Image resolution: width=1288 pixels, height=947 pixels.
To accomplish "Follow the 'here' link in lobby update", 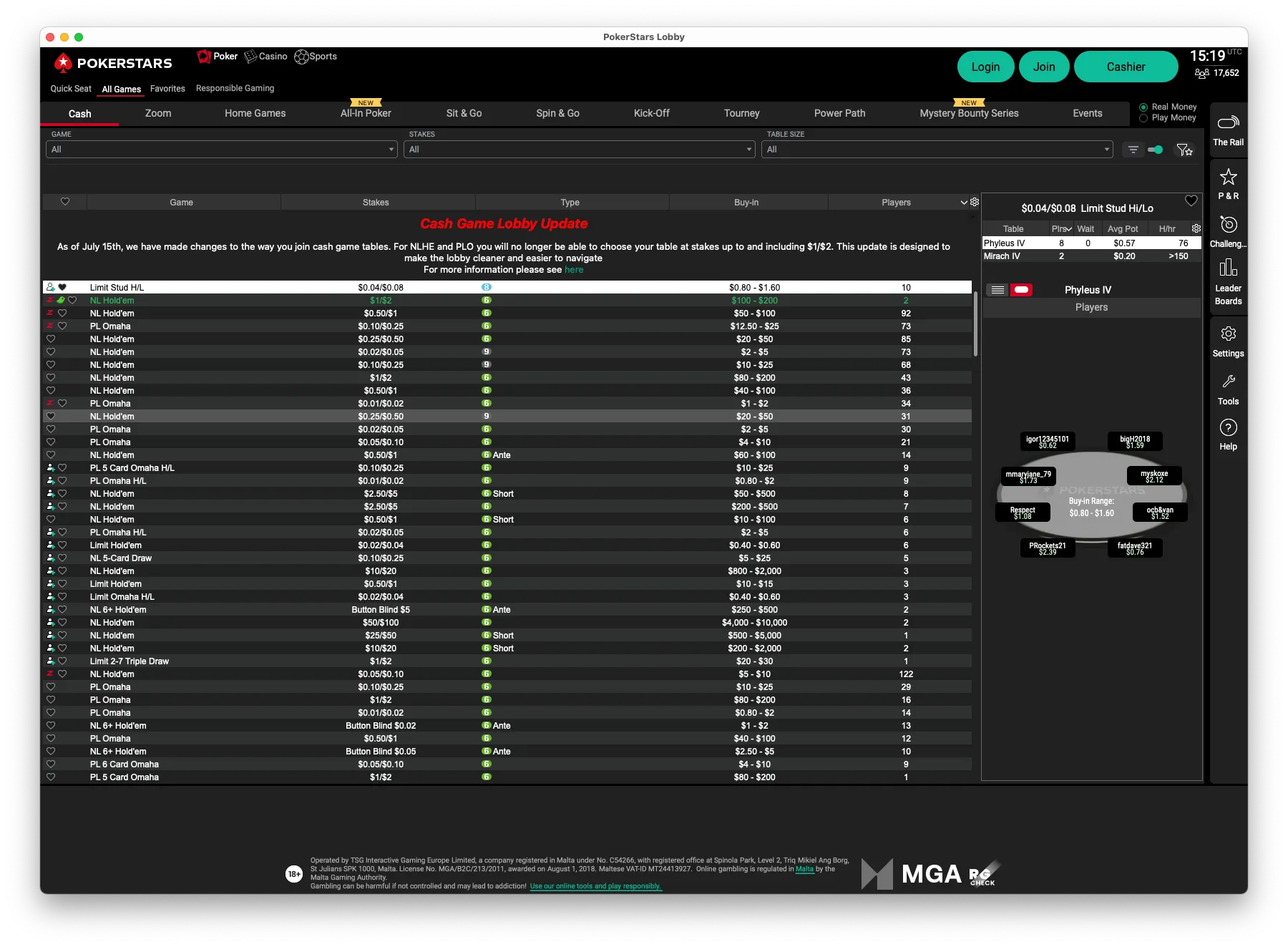I will 574,270.
